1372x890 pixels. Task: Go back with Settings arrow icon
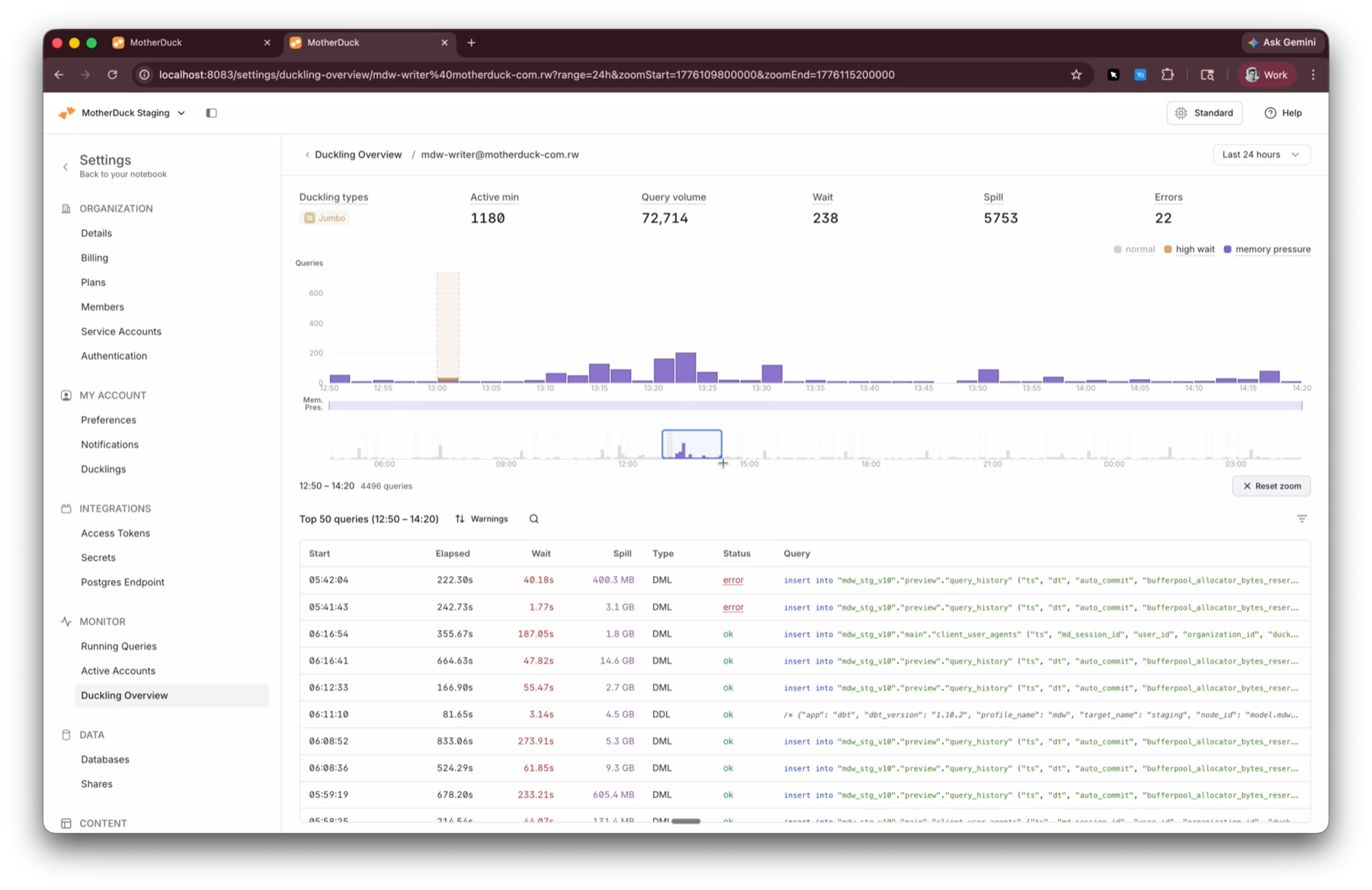coord(66,166)
